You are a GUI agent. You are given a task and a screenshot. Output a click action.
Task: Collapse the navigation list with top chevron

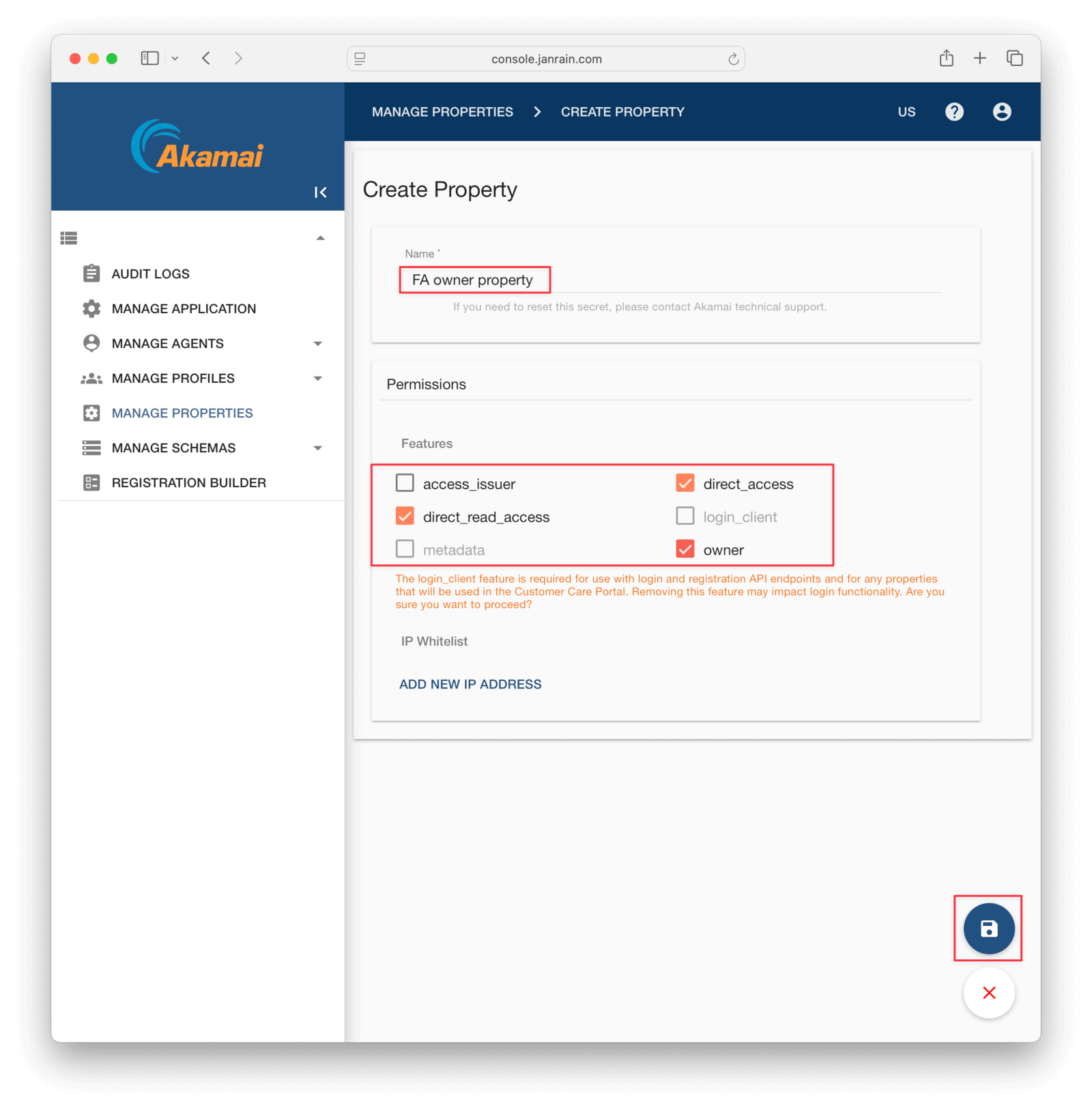(319, 237)
